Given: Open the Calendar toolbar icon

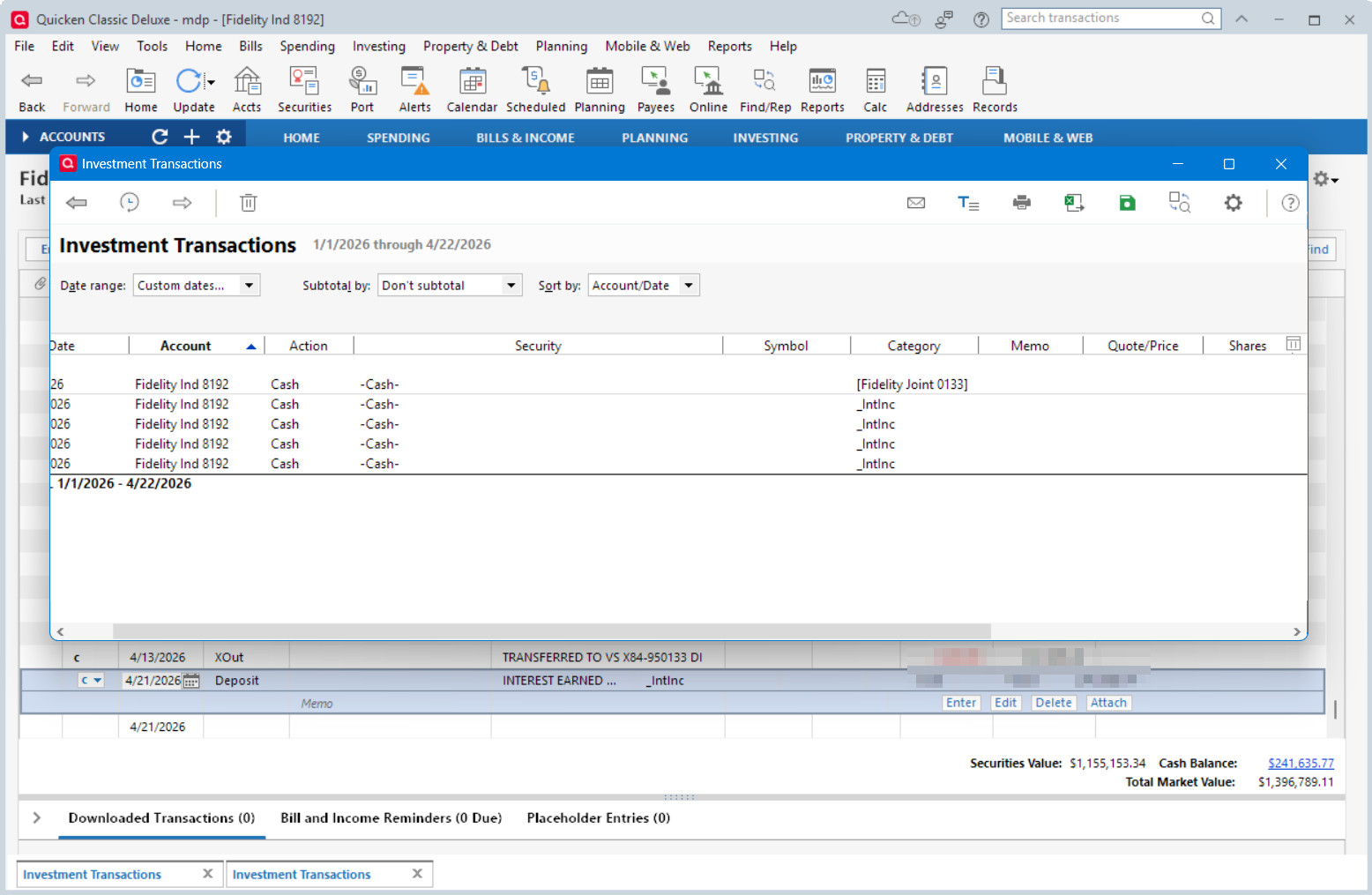Looking at the screenshot, I should (472, 90).
